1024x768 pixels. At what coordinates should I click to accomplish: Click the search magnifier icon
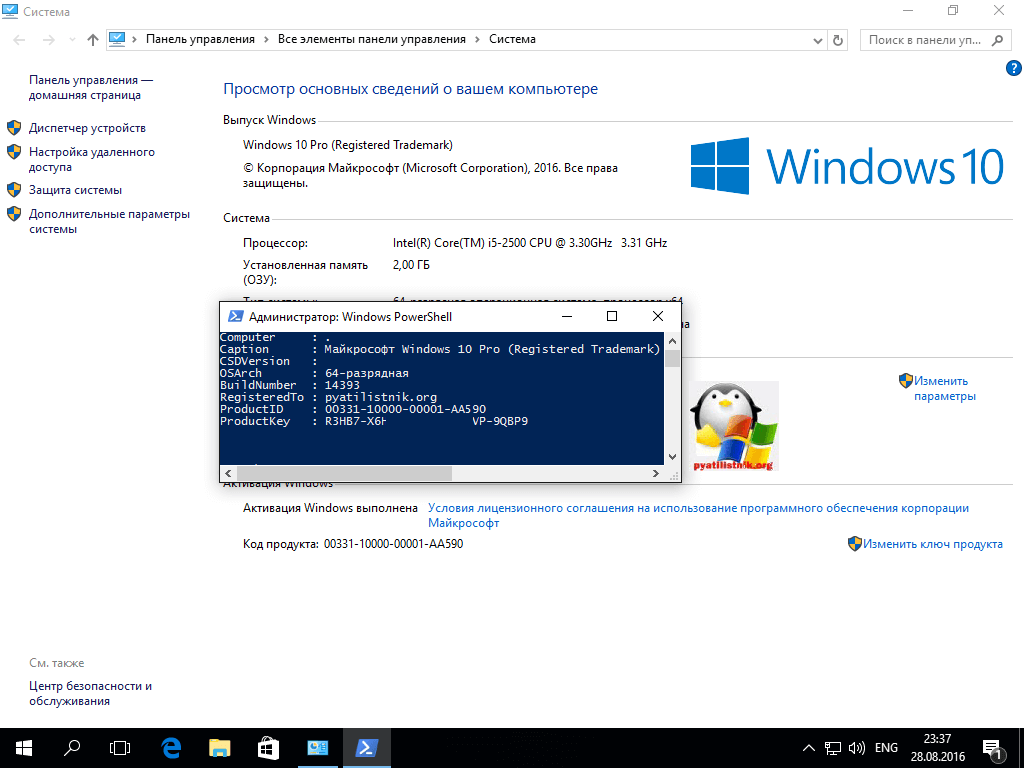[x=997, y=40]
